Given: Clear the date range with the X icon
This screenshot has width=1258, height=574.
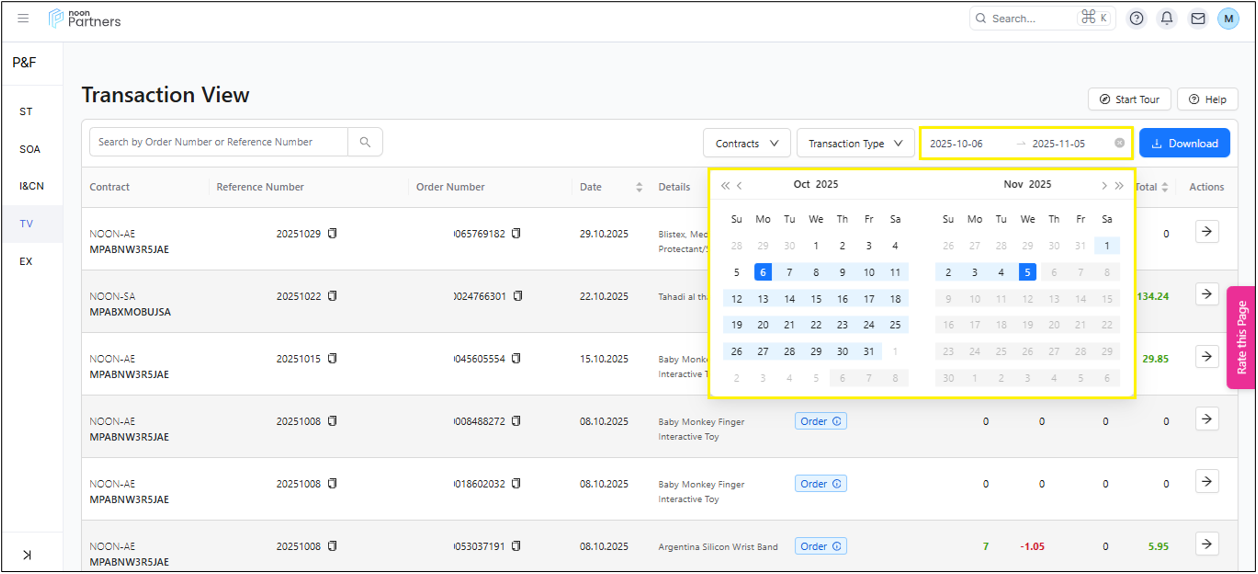Looking at the screenshot, I should point(1119,143).
